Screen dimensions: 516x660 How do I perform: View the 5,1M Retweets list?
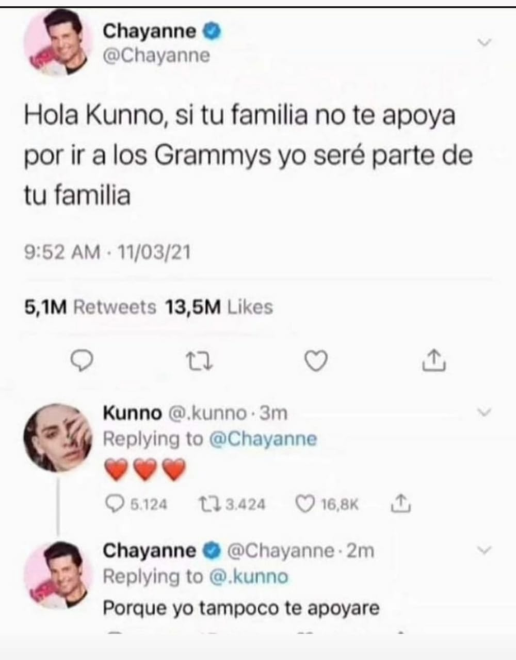point(90,307)
